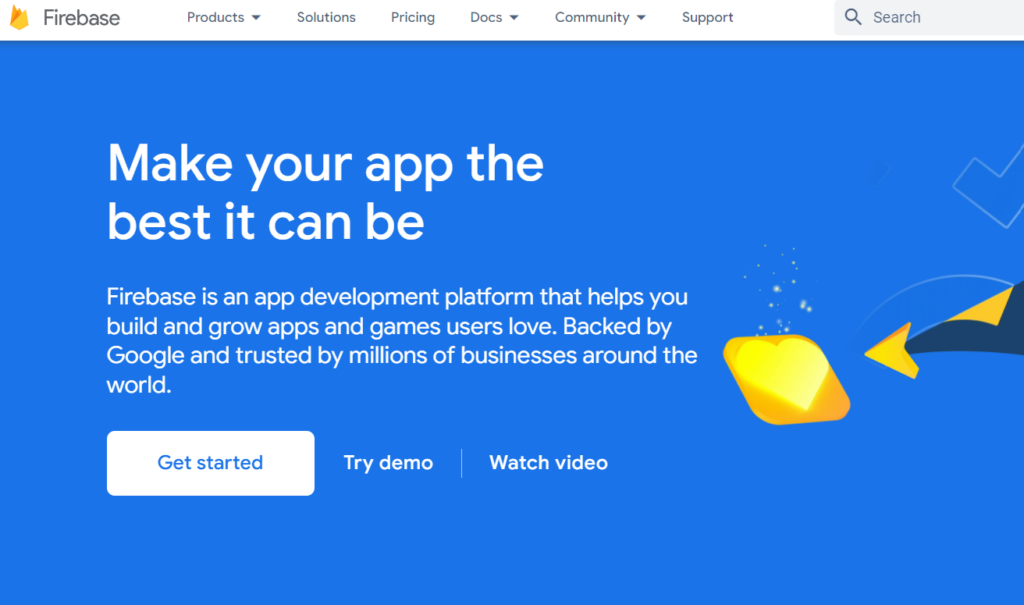Click the headline "Make your app the best it can be"
This screenshot has width=1024, height=605.
325,192
